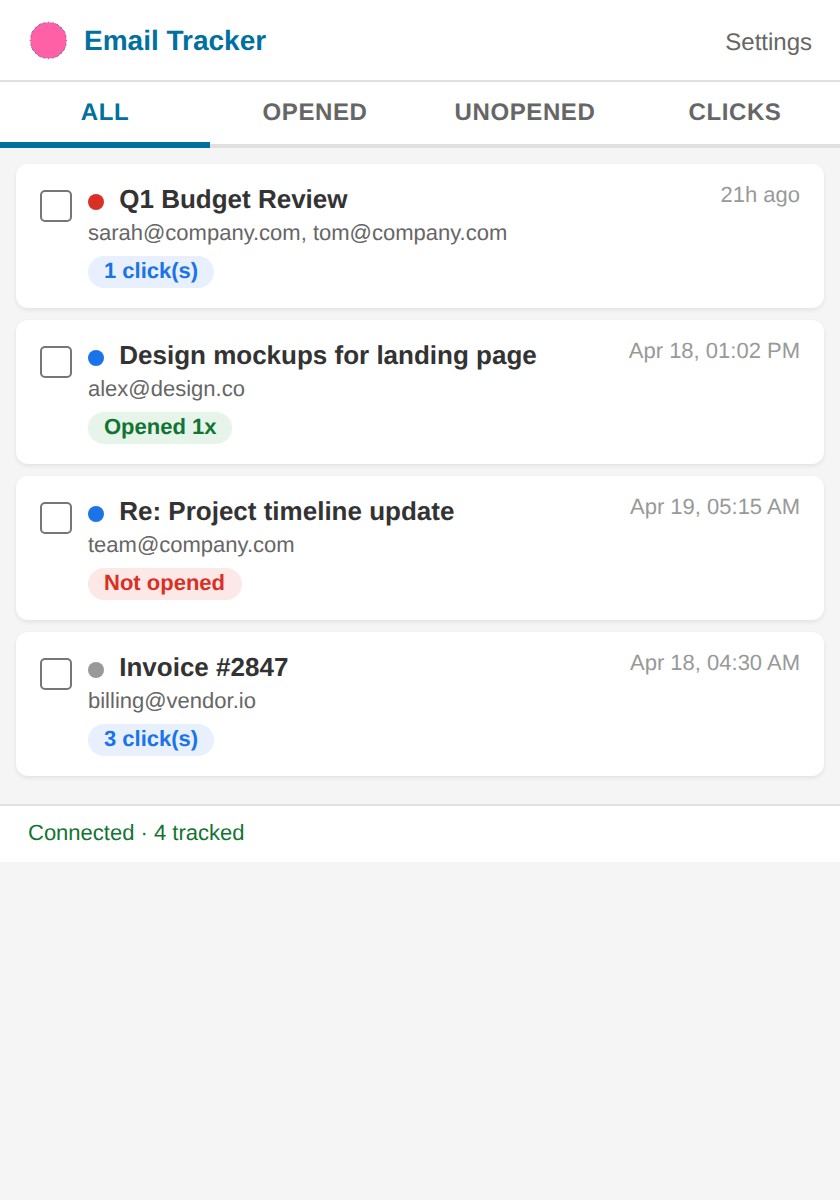Open the UNOPENED tab

[524, 112]
